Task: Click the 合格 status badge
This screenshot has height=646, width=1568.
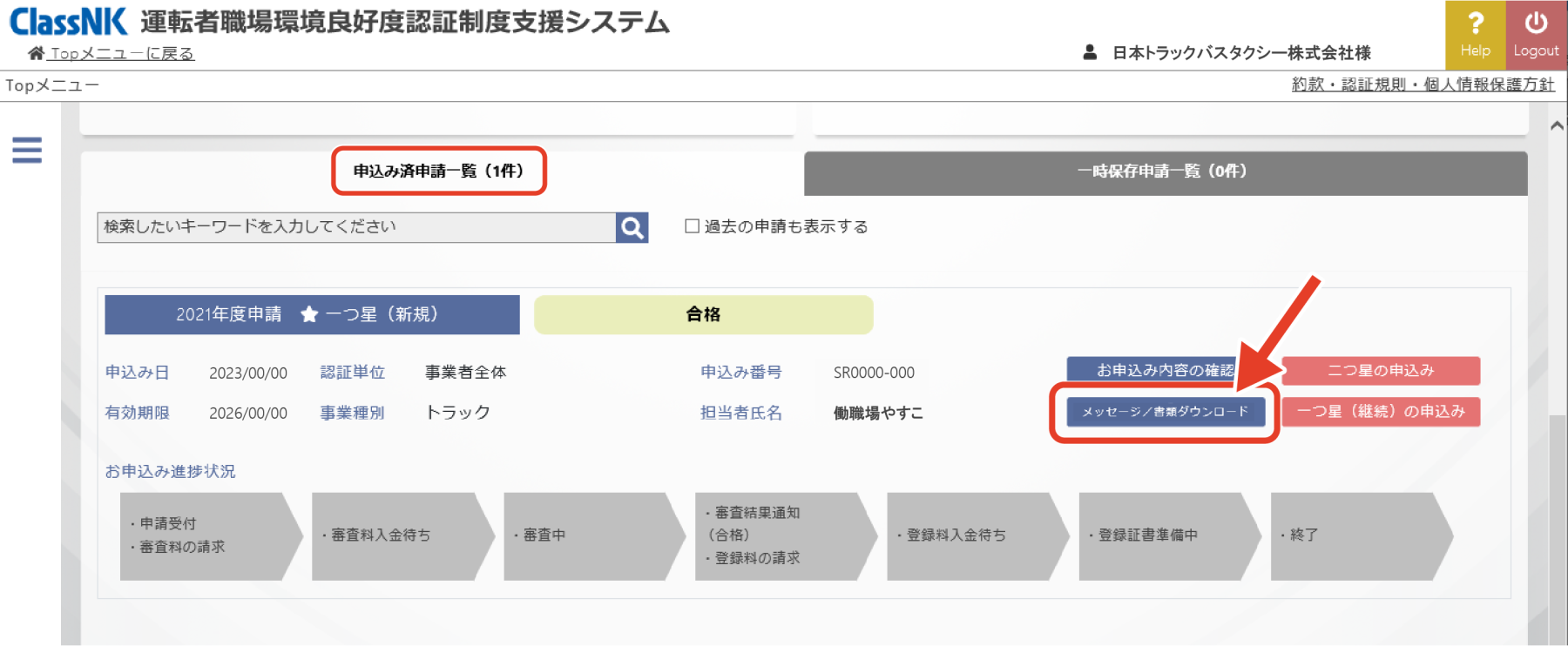Action: 703,314
